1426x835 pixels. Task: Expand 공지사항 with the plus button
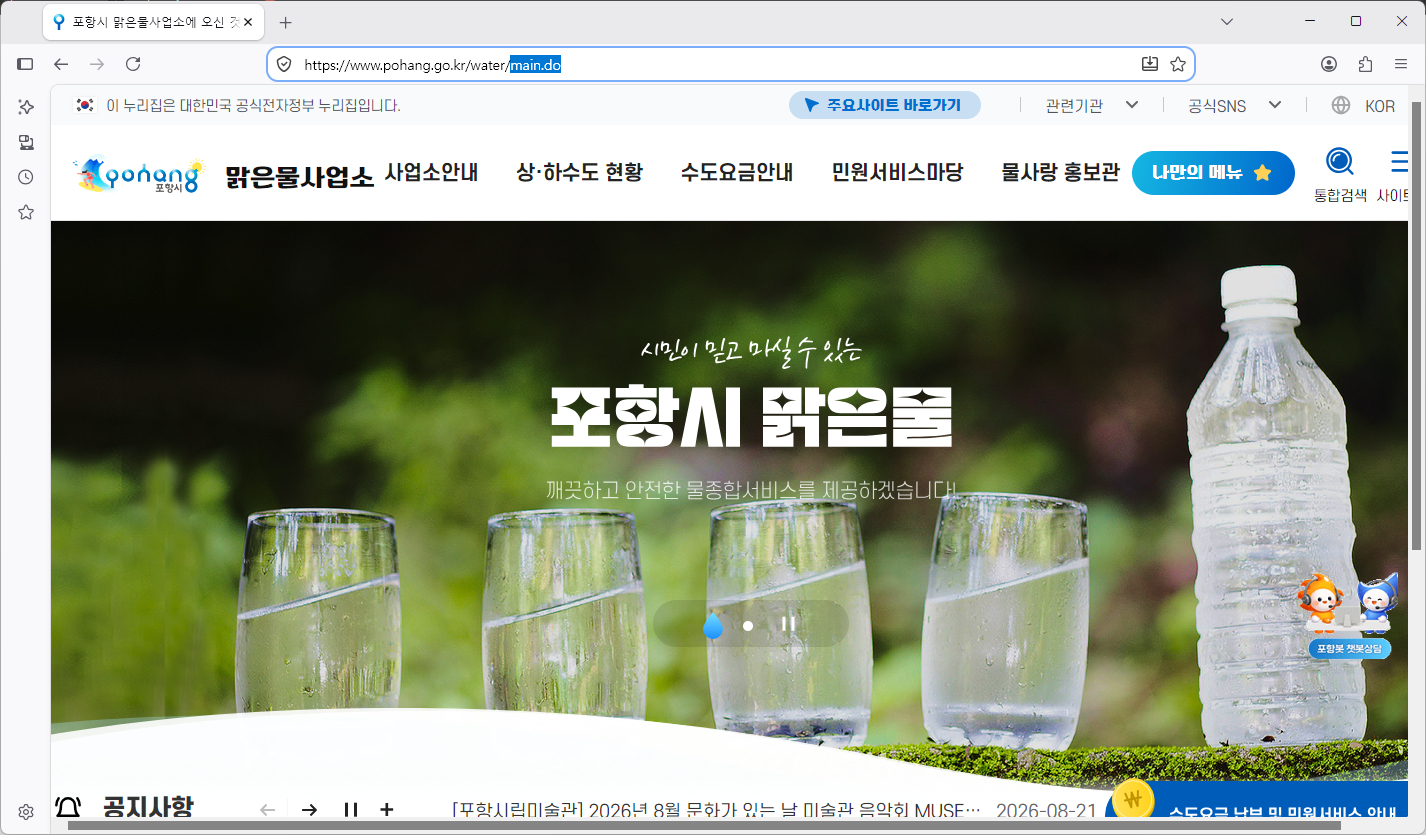point(387,810)
